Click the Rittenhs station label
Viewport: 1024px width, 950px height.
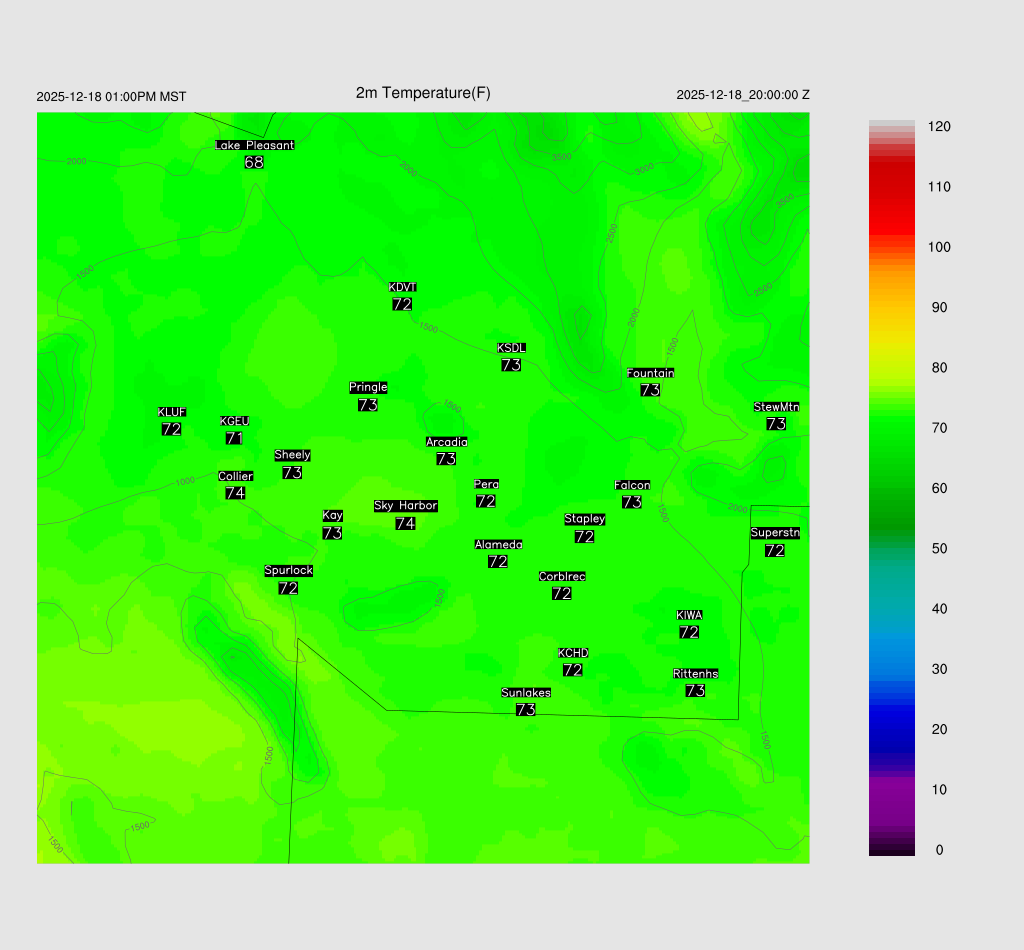click(x=696, y=674)
